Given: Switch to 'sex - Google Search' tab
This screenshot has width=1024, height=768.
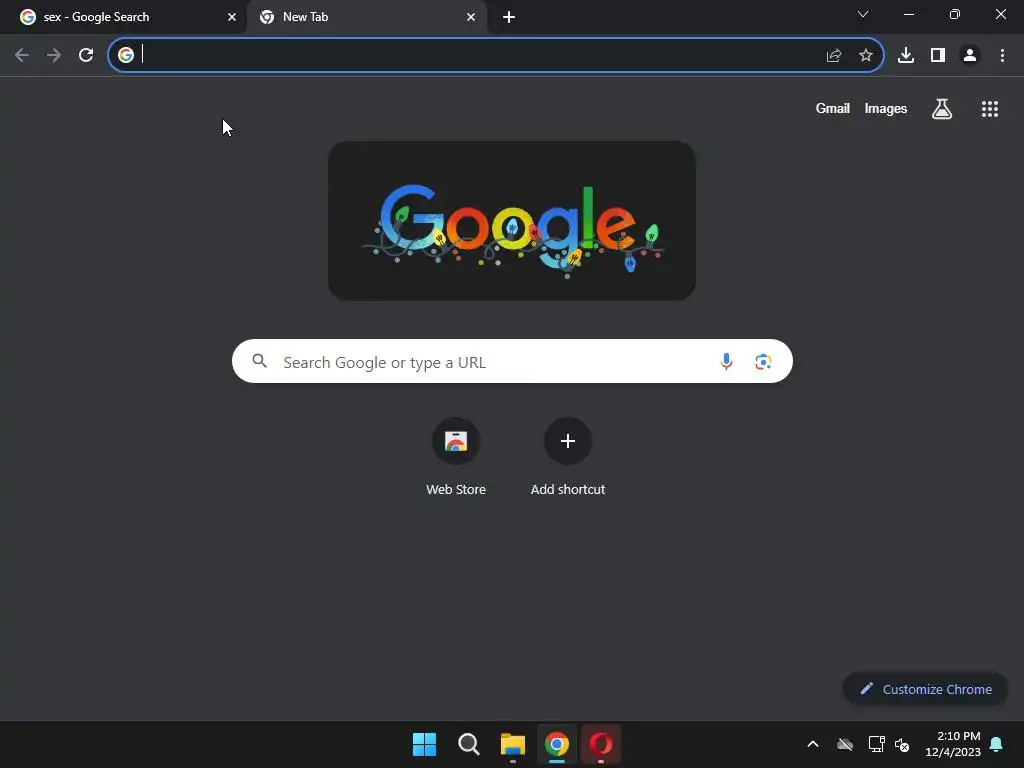Looking at the screenshot, I should (x=123, y=17).
